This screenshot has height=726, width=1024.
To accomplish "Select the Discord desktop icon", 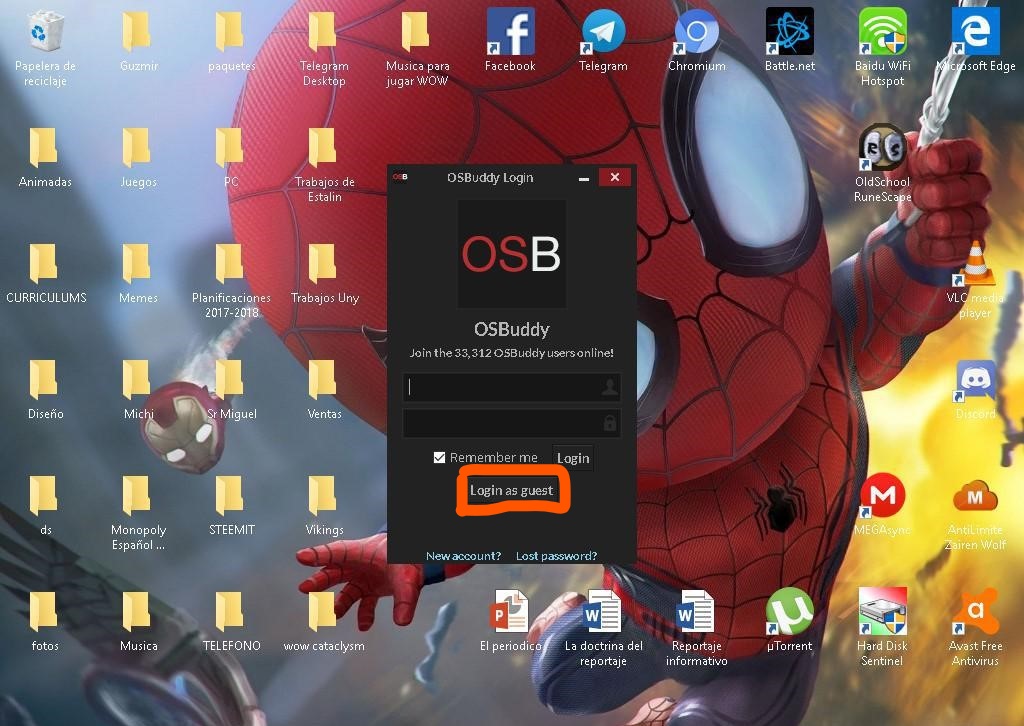I will click(976, 390).
